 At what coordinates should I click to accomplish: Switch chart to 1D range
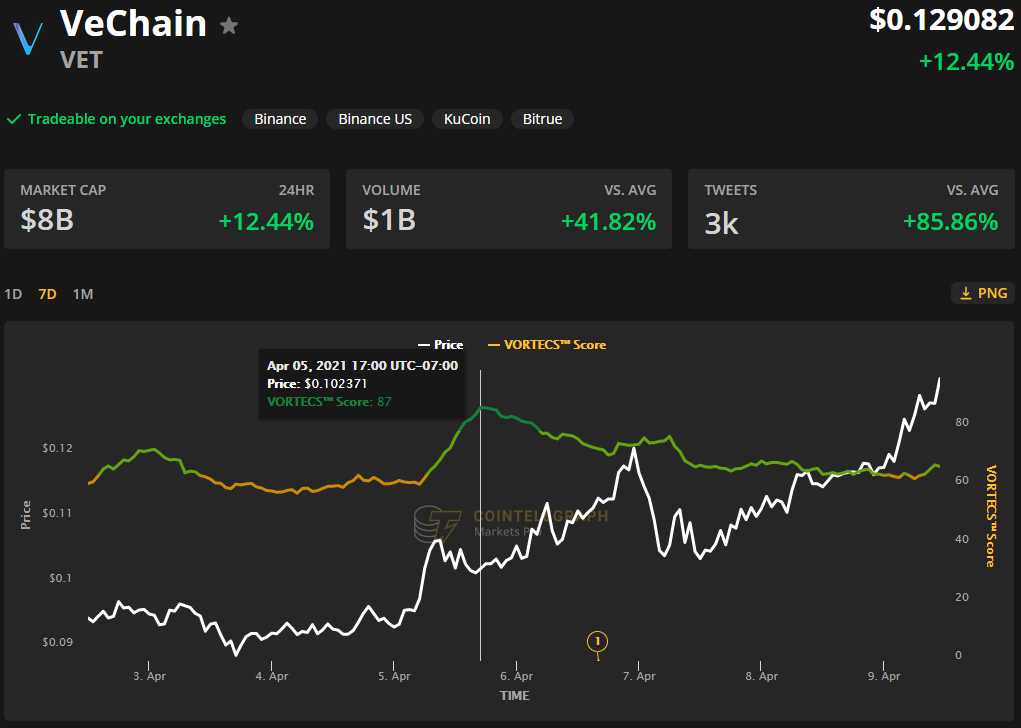tap(13, 294)
